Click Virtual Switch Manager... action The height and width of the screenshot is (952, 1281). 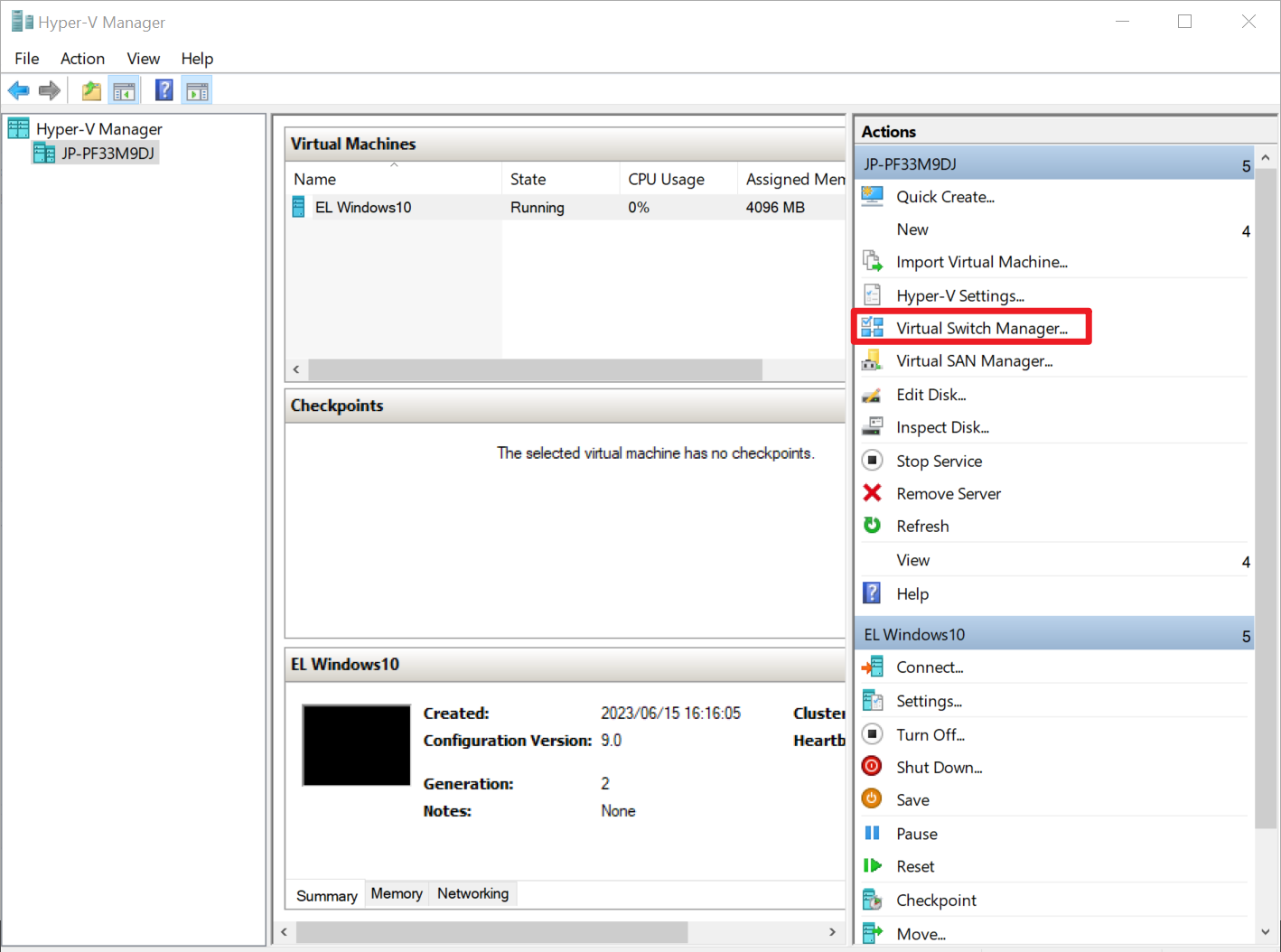click(982, 328)
